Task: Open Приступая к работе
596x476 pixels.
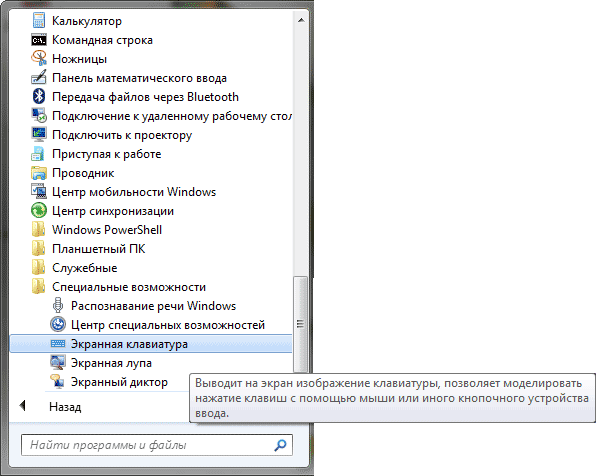Action: click(x=106, y=154)
